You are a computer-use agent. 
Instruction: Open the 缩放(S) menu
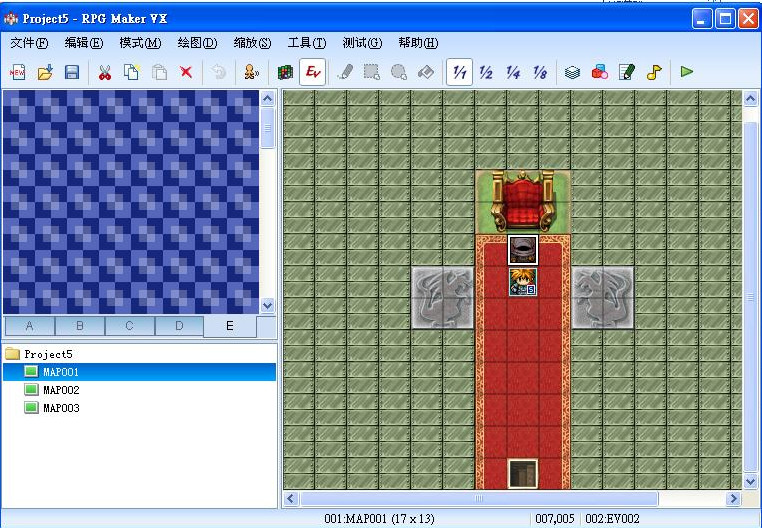[252, 43]
